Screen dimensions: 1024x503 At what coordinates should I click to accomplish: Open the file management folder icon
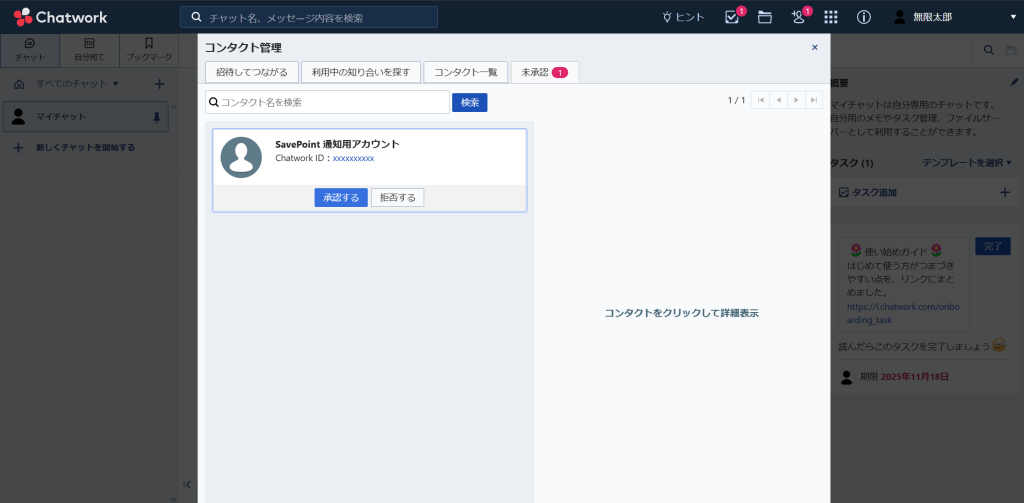[x=765, y=17]
